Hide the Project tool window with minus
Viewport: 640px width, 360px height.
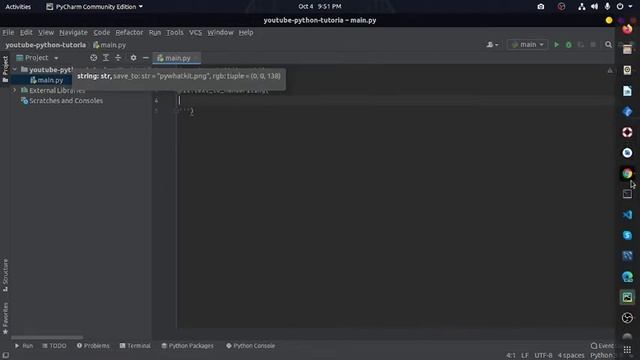pos(145,58)
